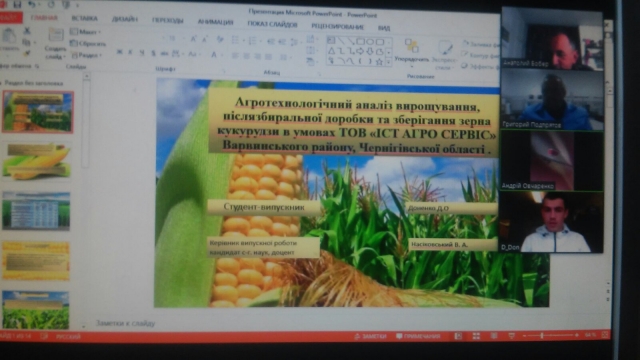
Task: Select the down arrow shape in gallery
Action: 370,51
